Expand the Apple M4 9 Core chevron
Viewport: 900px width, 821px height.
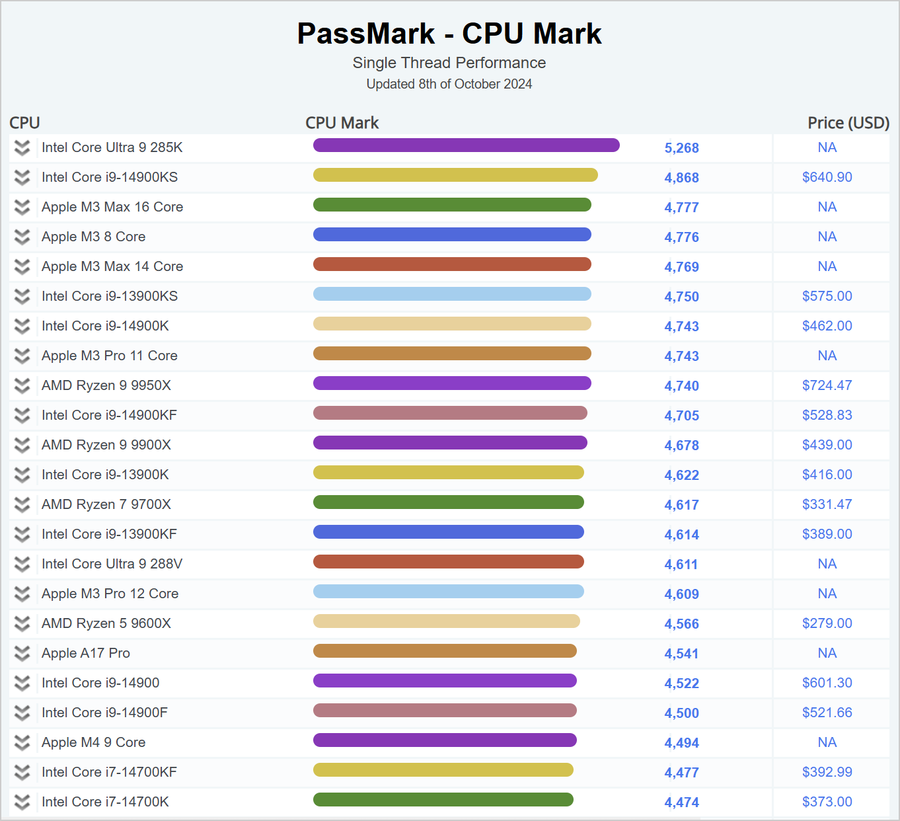point(22,742)
